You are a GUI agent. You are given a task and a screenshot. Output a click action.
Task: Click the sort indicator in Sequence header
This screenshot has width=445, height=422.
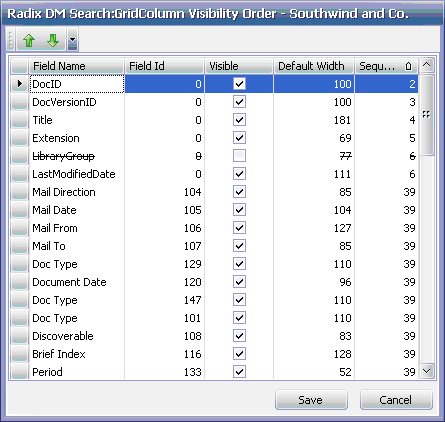(408, 66)
